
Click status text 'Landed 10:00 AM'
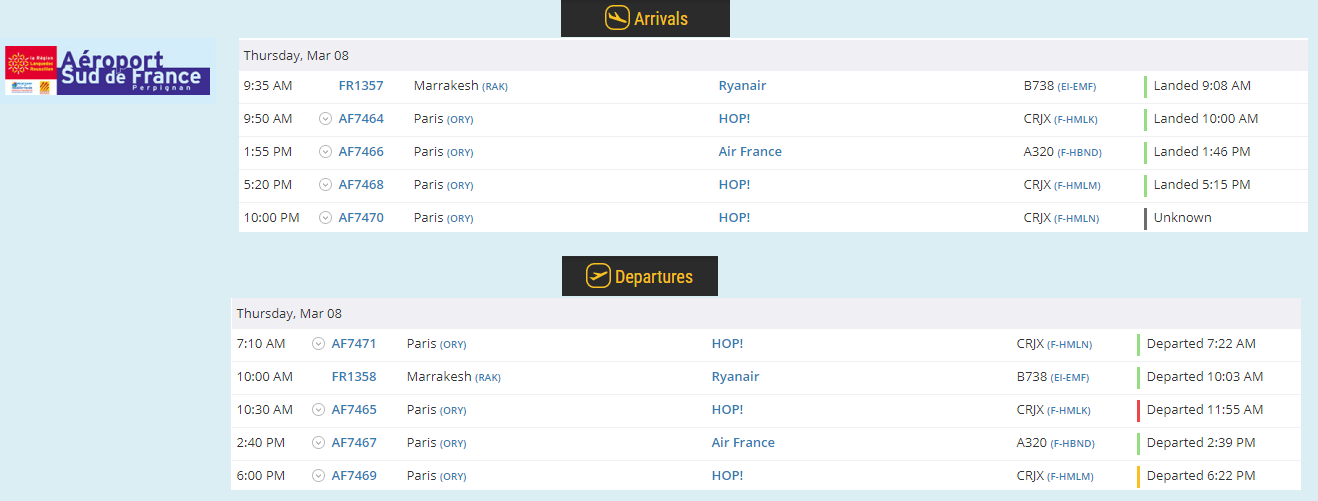1206,119
